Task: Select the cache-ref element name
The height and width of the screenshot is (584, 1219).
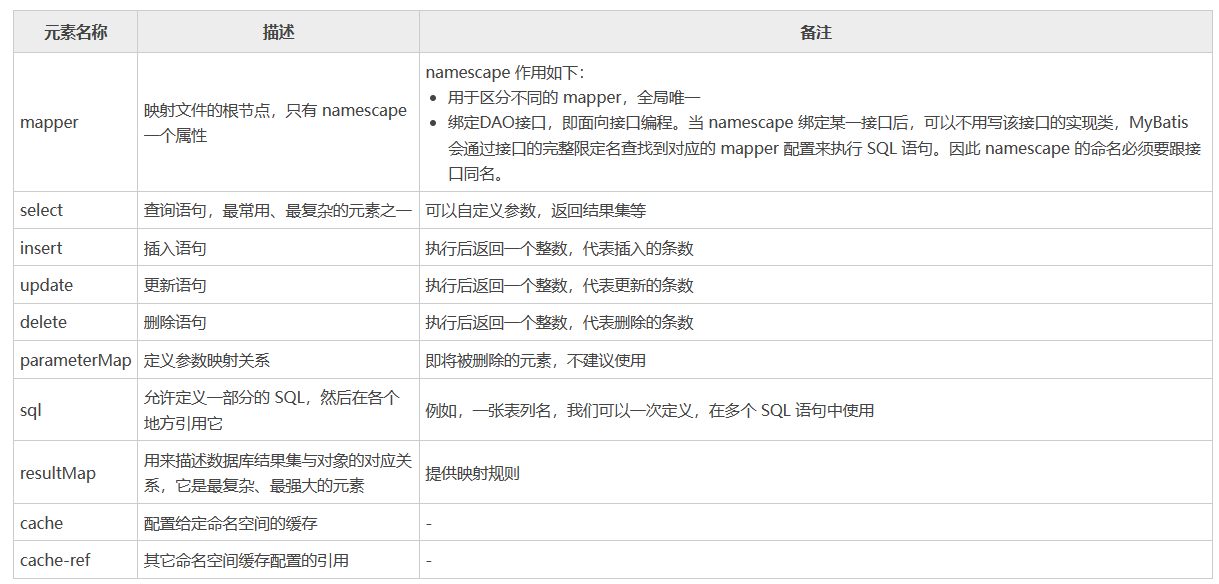Action: tap(56, 559)
